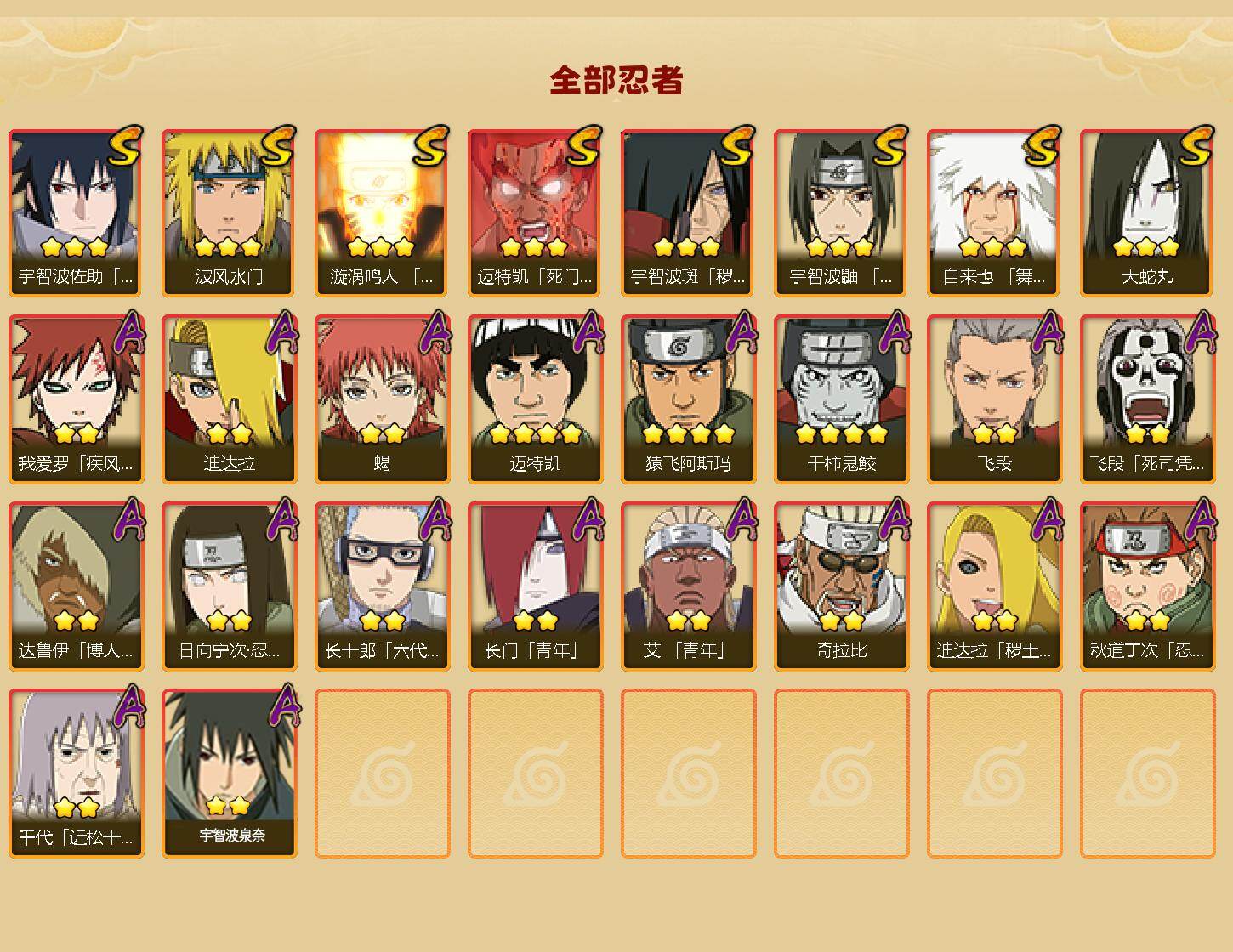Click the first empty ninja slot
This screenshot has height=952, width=1233.
[382, 773]
